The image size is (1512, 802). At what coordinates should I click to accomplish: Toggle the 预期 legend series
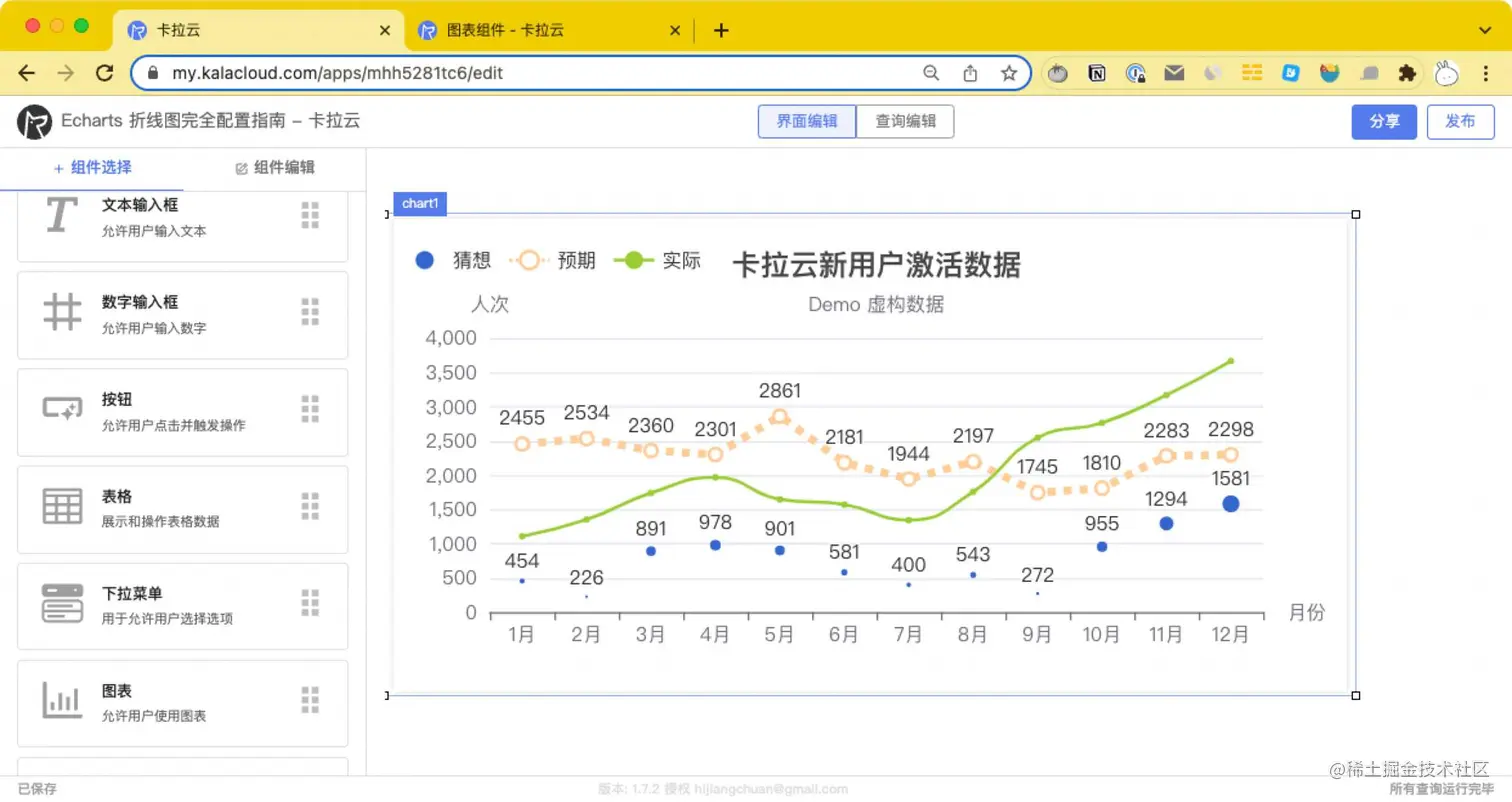click(553, 261)
